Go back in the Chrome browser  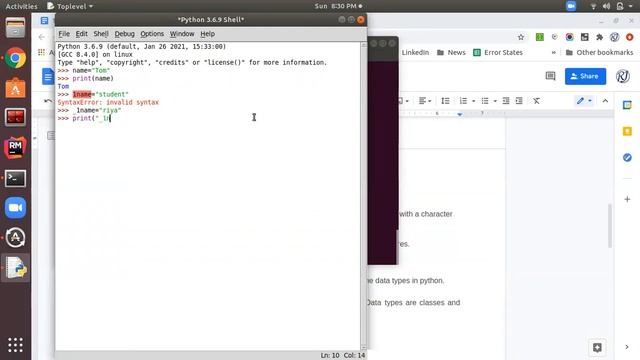[x=42, y=37]
